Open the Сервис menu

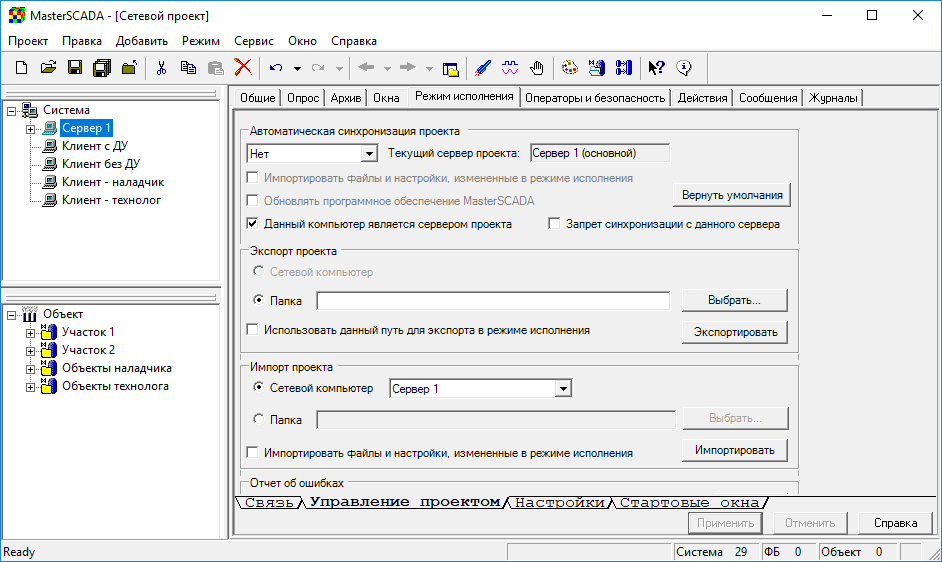254,41
